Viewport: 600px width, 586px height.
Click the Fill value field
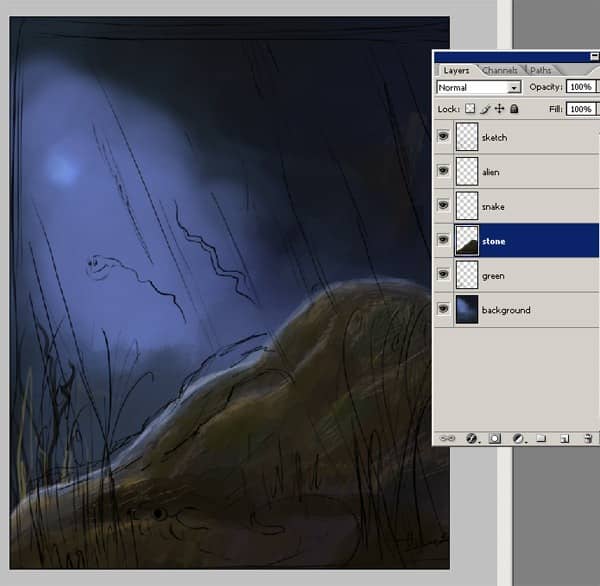pos(581,109)
